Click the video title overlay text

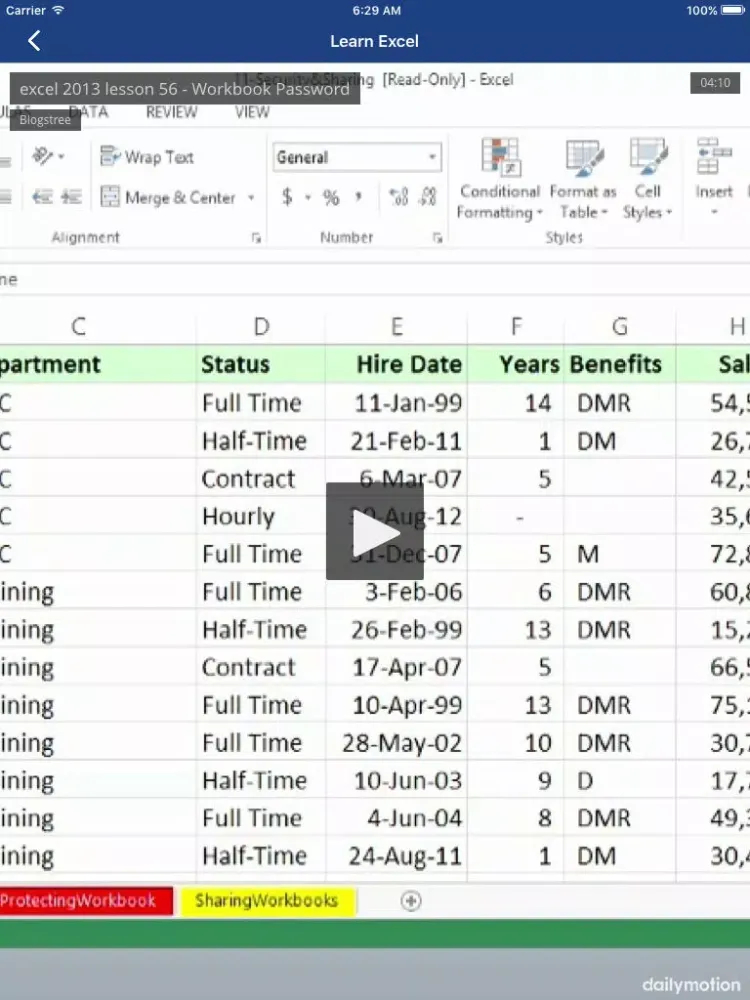pyautogui.click(x=184, y=89)
